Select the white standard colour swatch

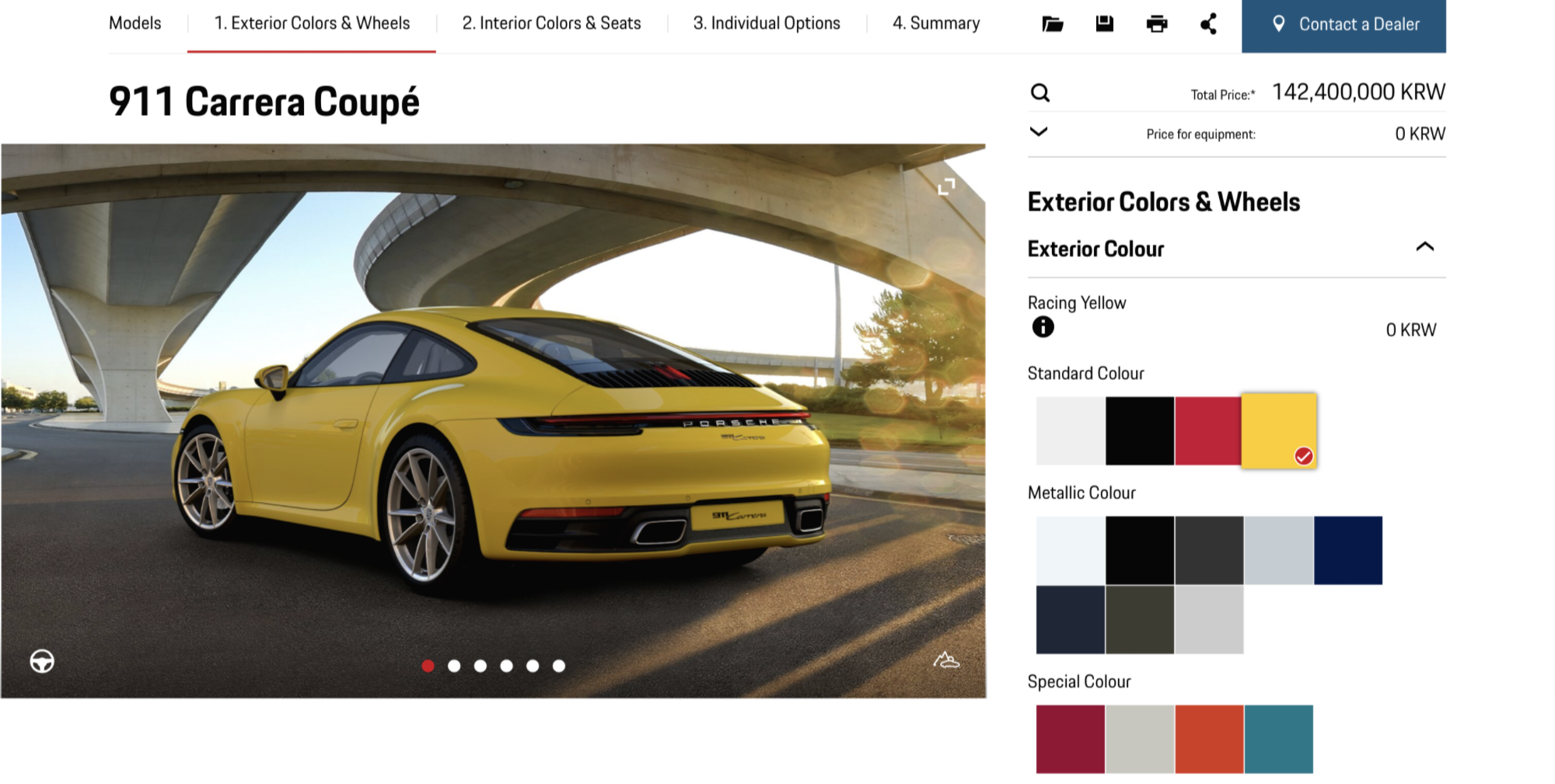tap(1070, 431)
